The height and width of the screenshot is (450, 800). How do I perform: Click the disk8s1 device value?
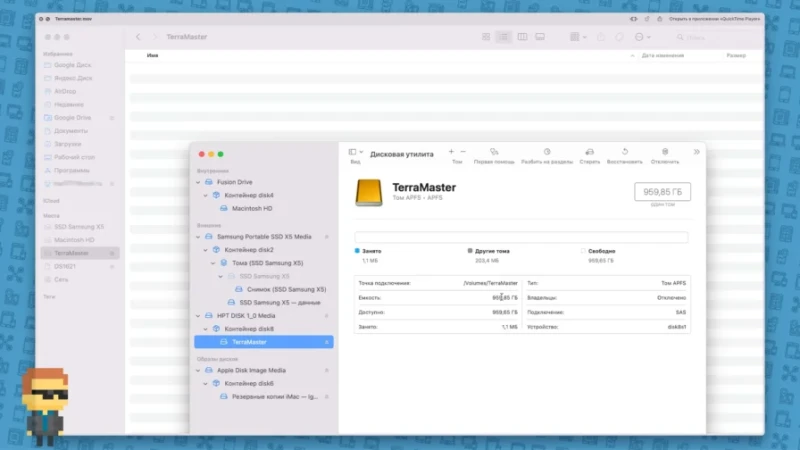click(677, 327)
